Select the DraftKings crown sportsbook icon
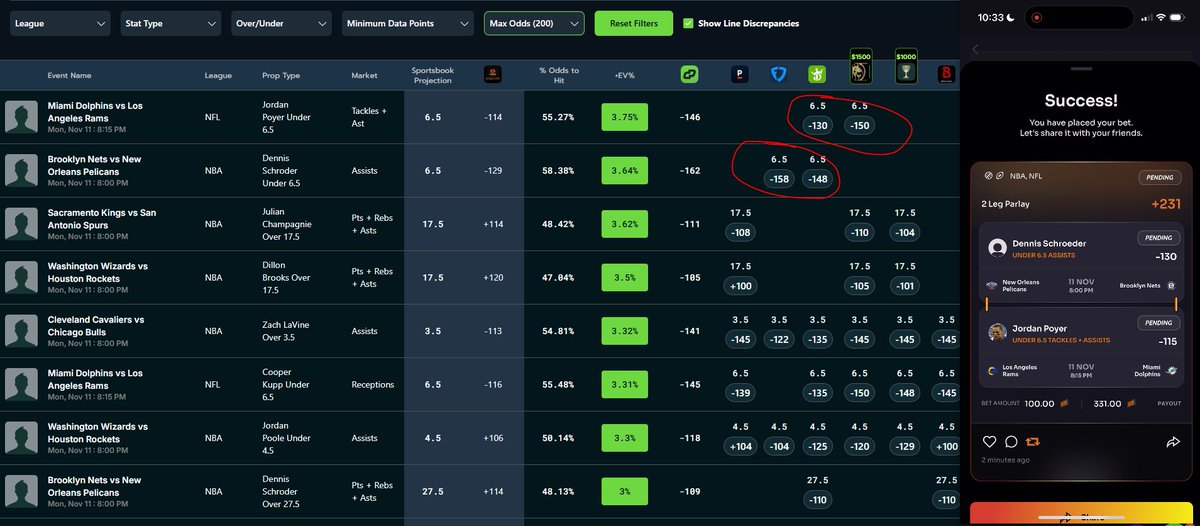This screenshot has width=1200, height=526. point(818,74)
